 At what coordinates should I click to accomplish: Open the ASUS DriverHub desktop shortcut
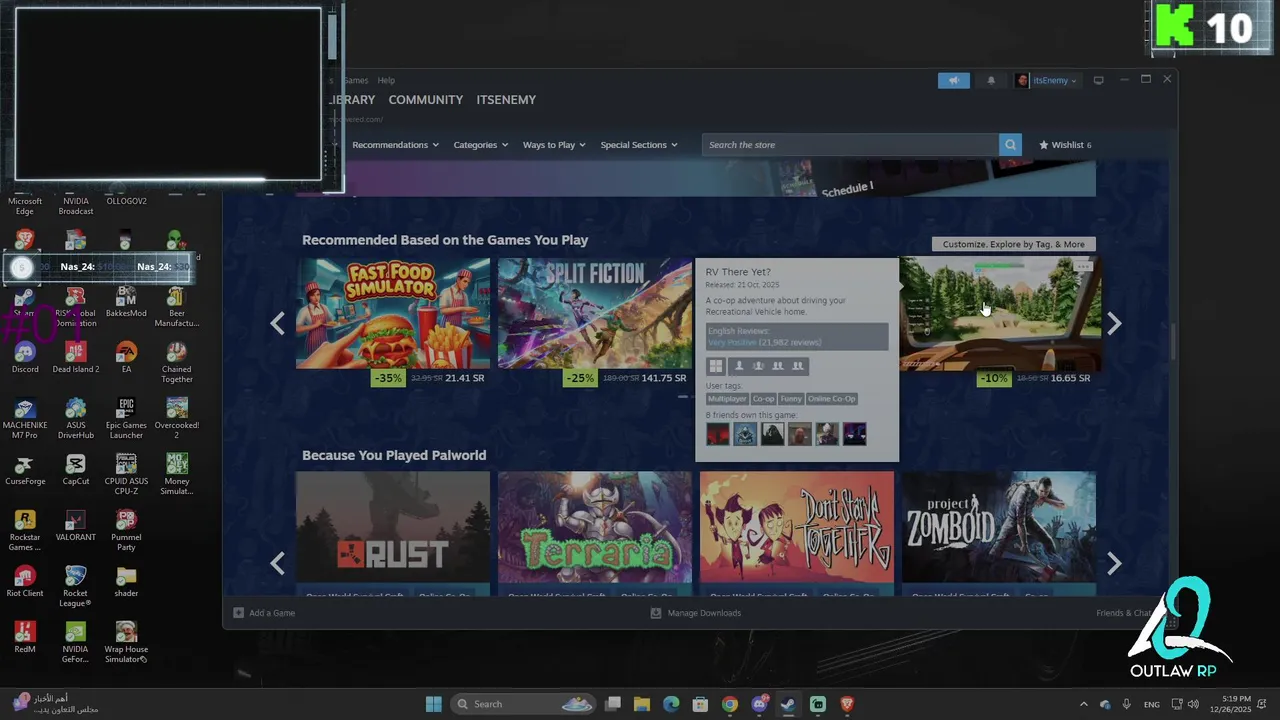coord(76,419)
